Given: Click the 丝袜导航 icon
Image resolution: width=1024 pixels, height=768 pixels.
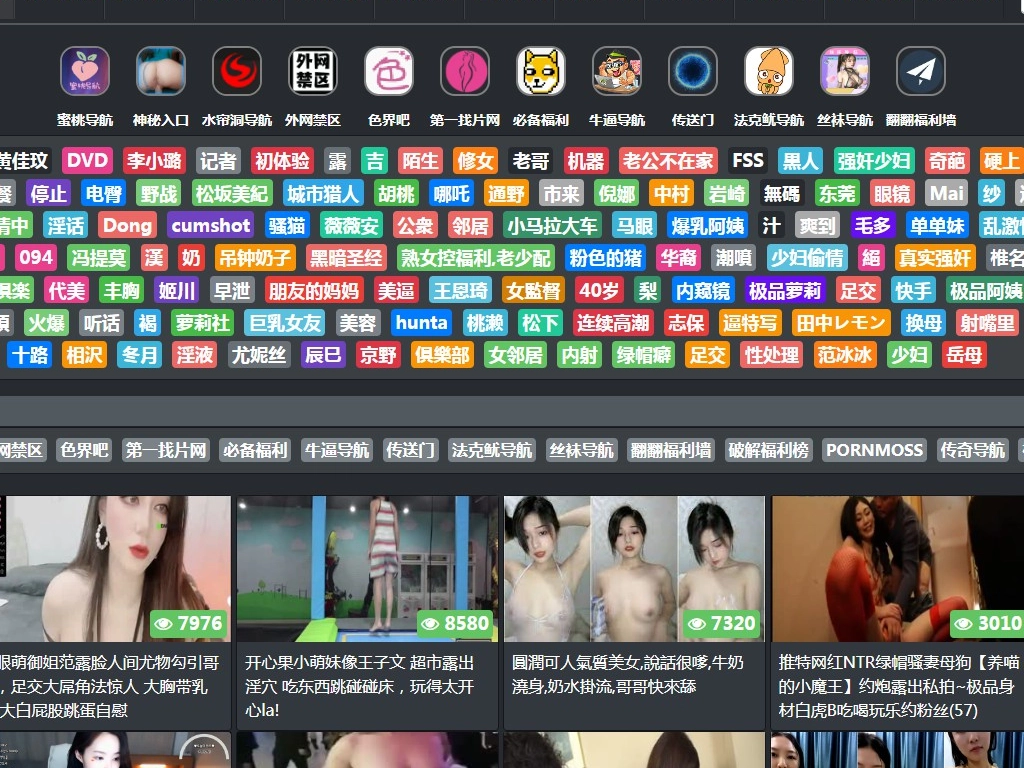Looking at the screenshot, I should coord(845,72).
